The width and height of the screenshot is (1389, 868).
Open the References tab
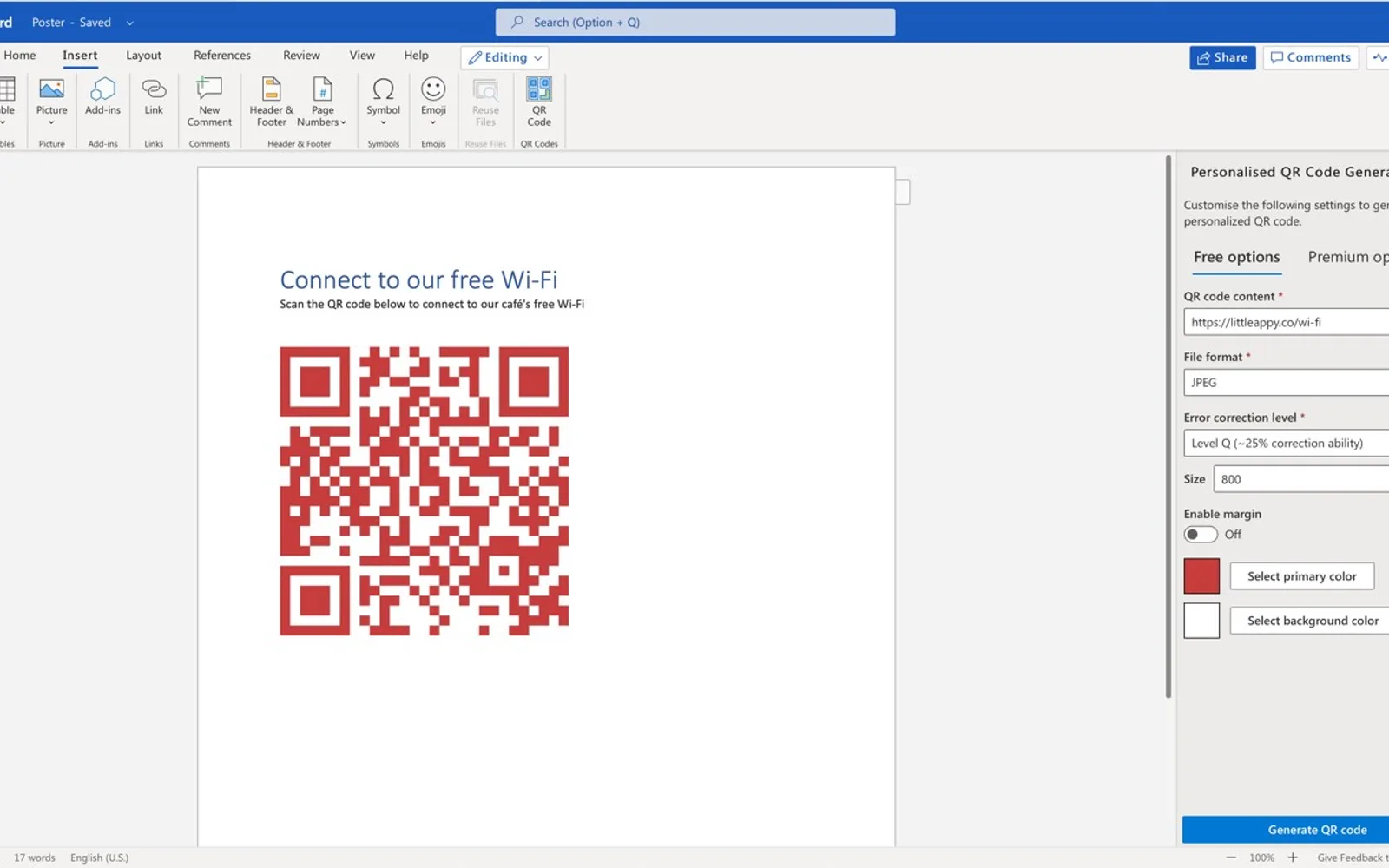(x=222, y=56)
